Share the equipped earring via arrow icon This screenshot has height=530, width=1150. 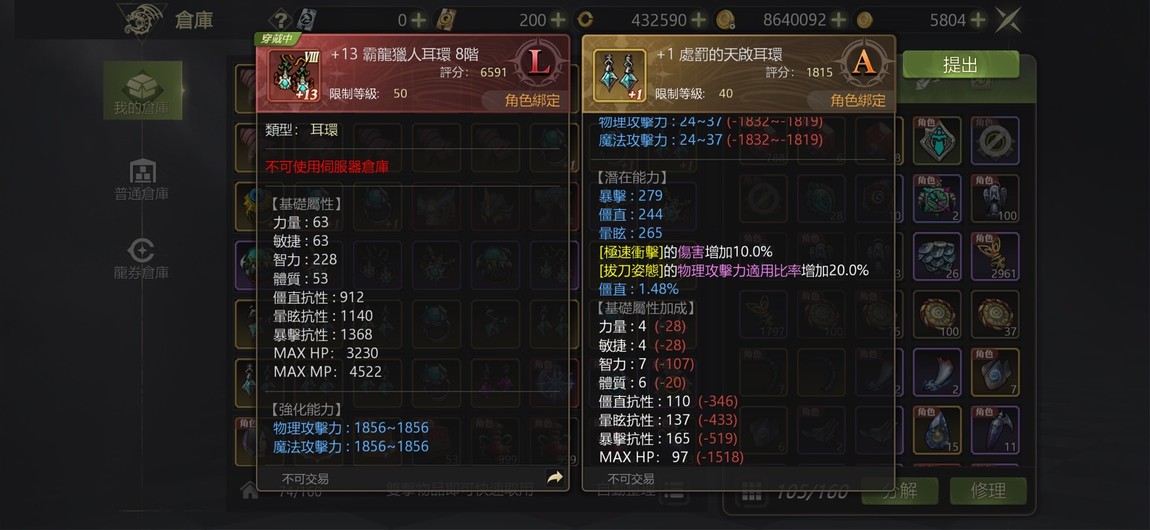(x=555, y=478)
